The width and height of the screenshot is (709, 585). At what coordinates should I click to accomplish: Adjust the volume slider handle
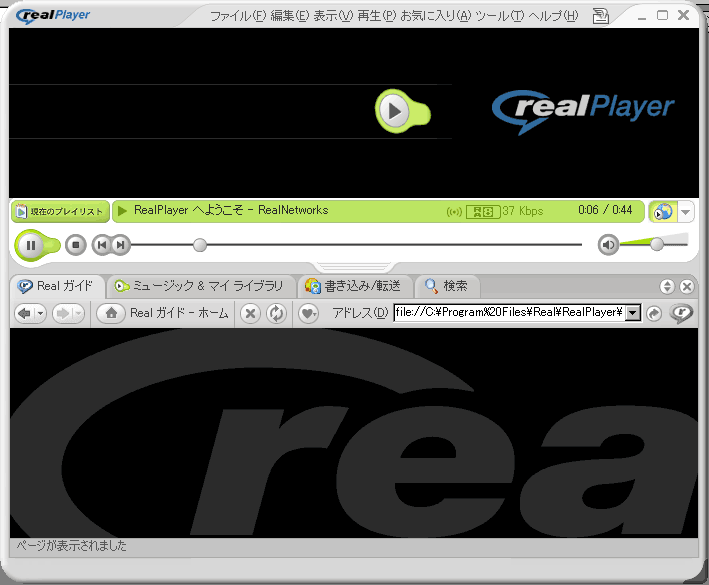pyautogui.click(x=657, y=244)
